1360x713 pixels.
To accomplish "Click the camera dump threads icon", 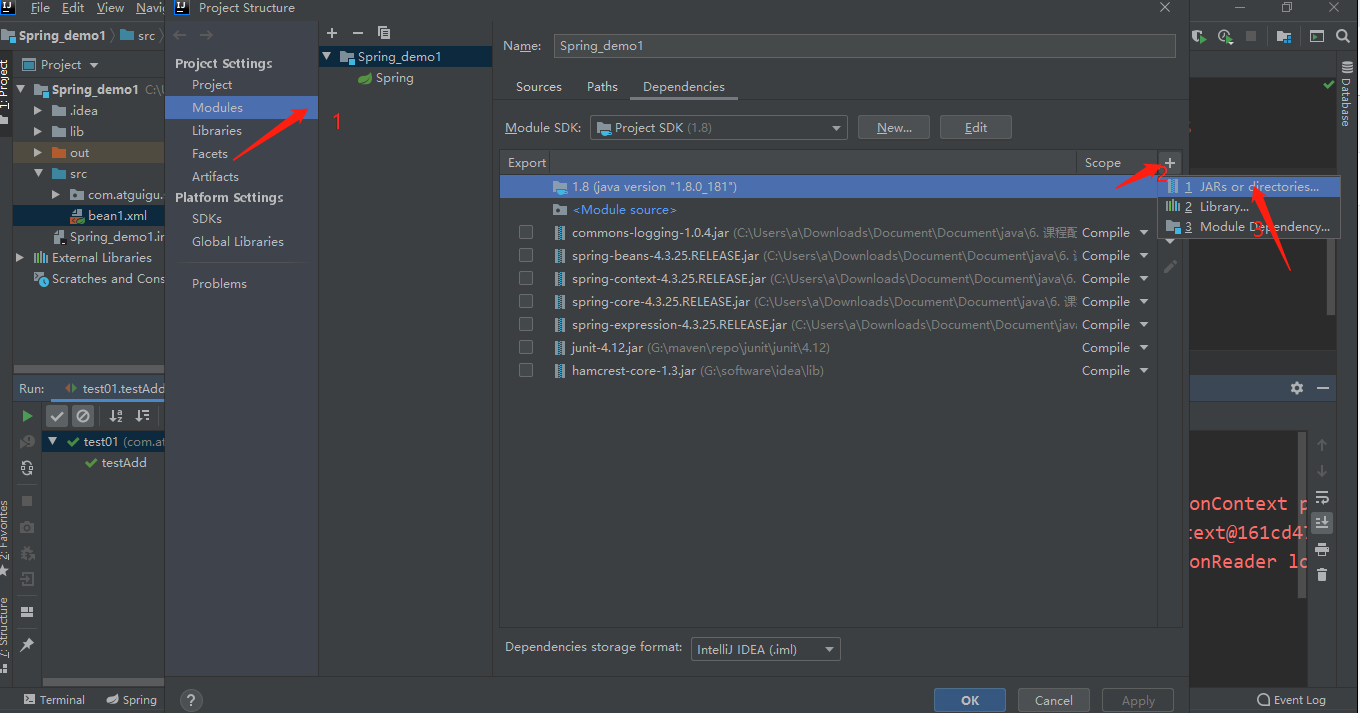I will click(27, 527).
